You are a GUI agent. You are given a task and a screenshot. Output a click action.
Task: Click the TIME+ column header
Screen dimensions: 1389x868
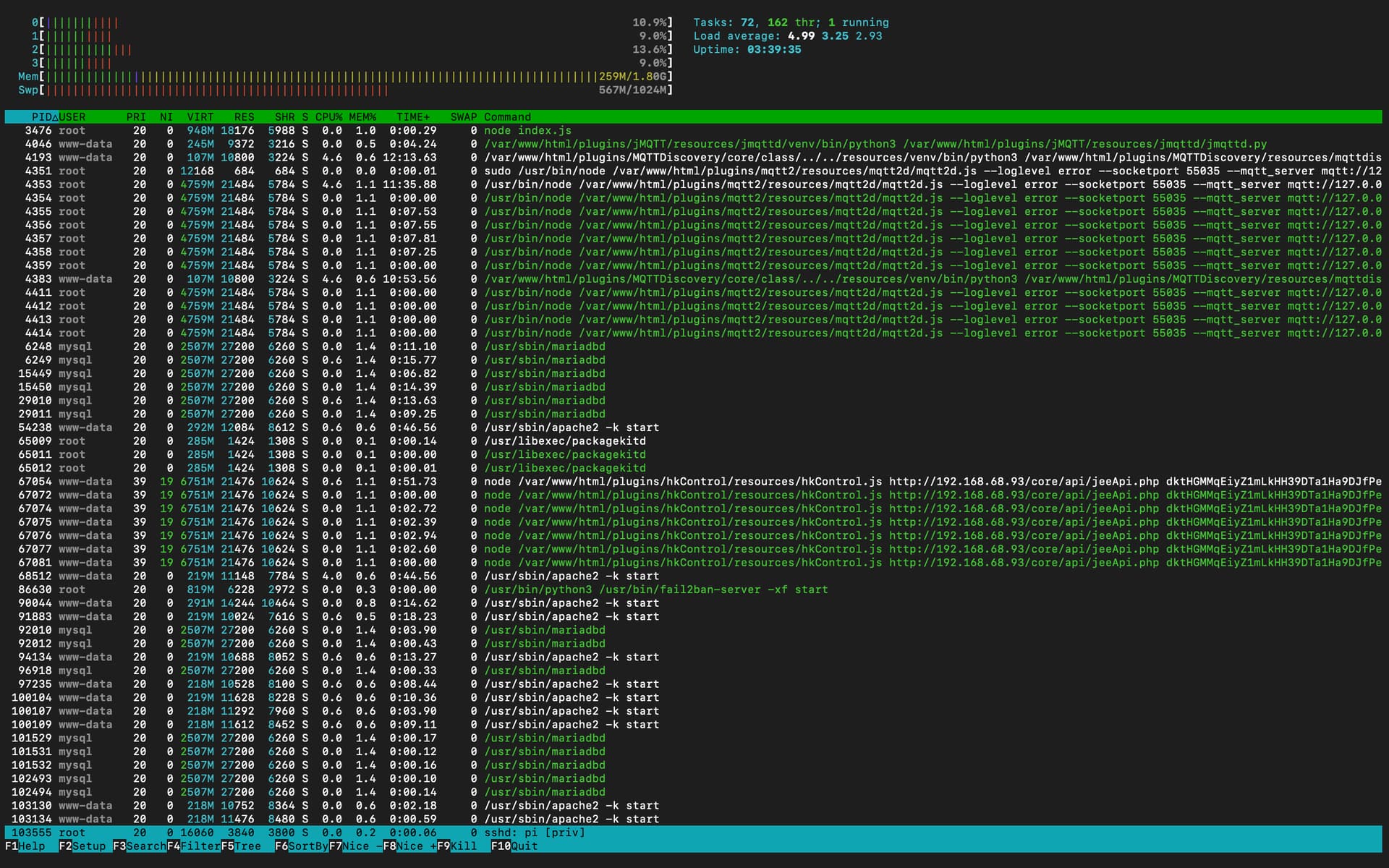click(x=412, y=116)
